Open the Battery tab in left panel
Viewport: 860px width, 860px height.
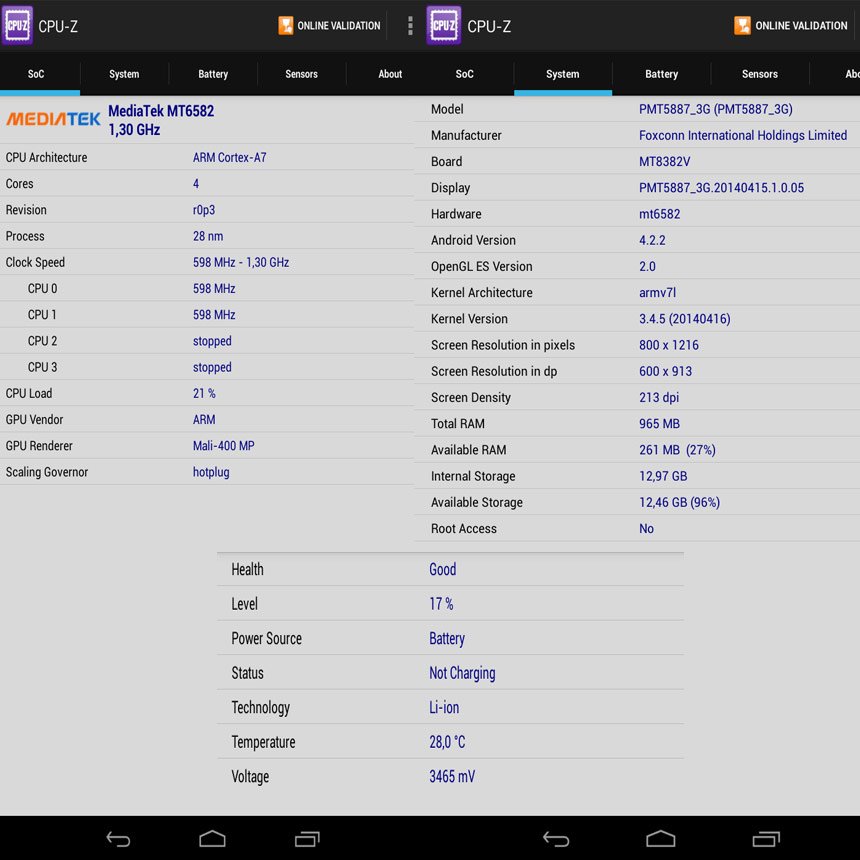coord(213,74)
